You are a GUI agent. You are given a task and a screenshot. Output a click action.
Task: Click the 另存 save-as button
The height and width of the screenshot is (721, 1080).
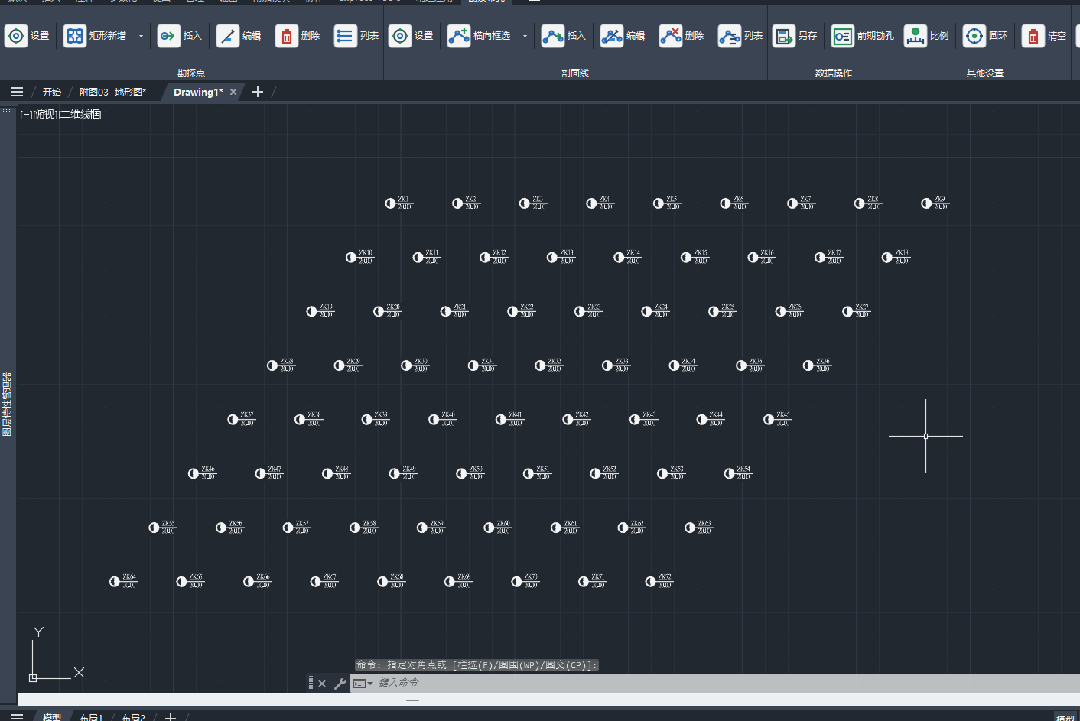pos(795,36)
